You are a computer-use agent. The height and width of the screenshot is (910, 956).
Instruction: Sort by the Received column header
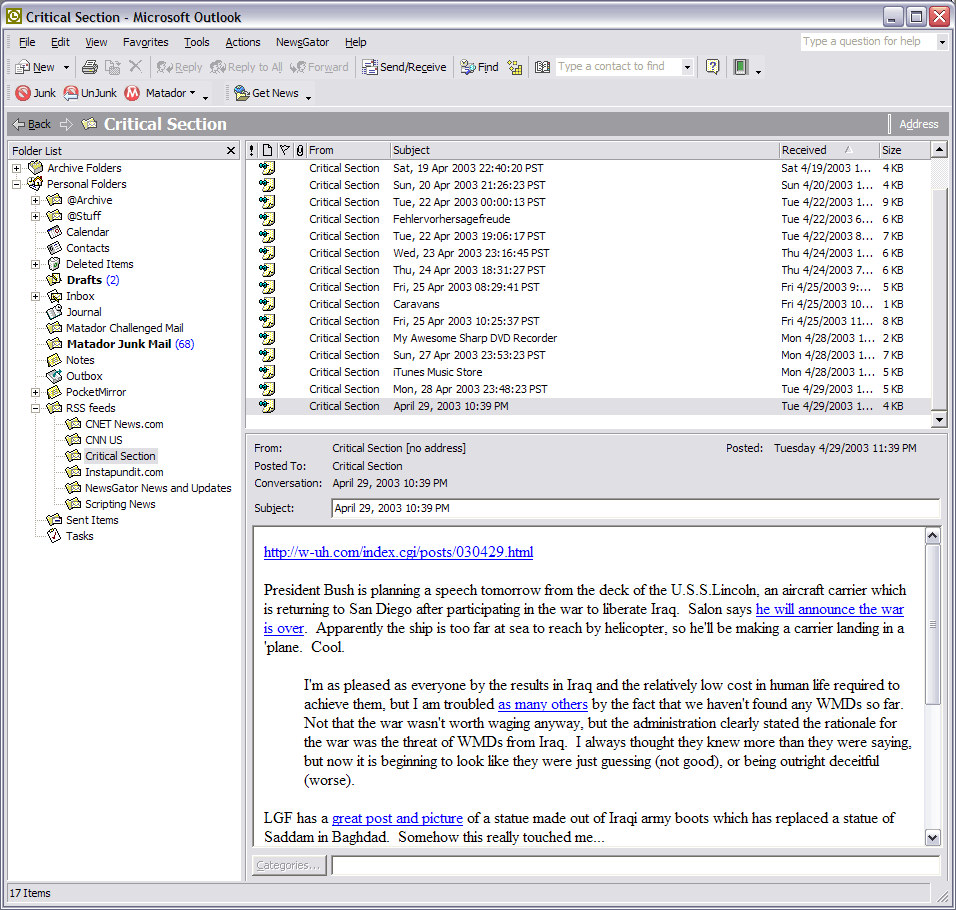tap(829, 150)
